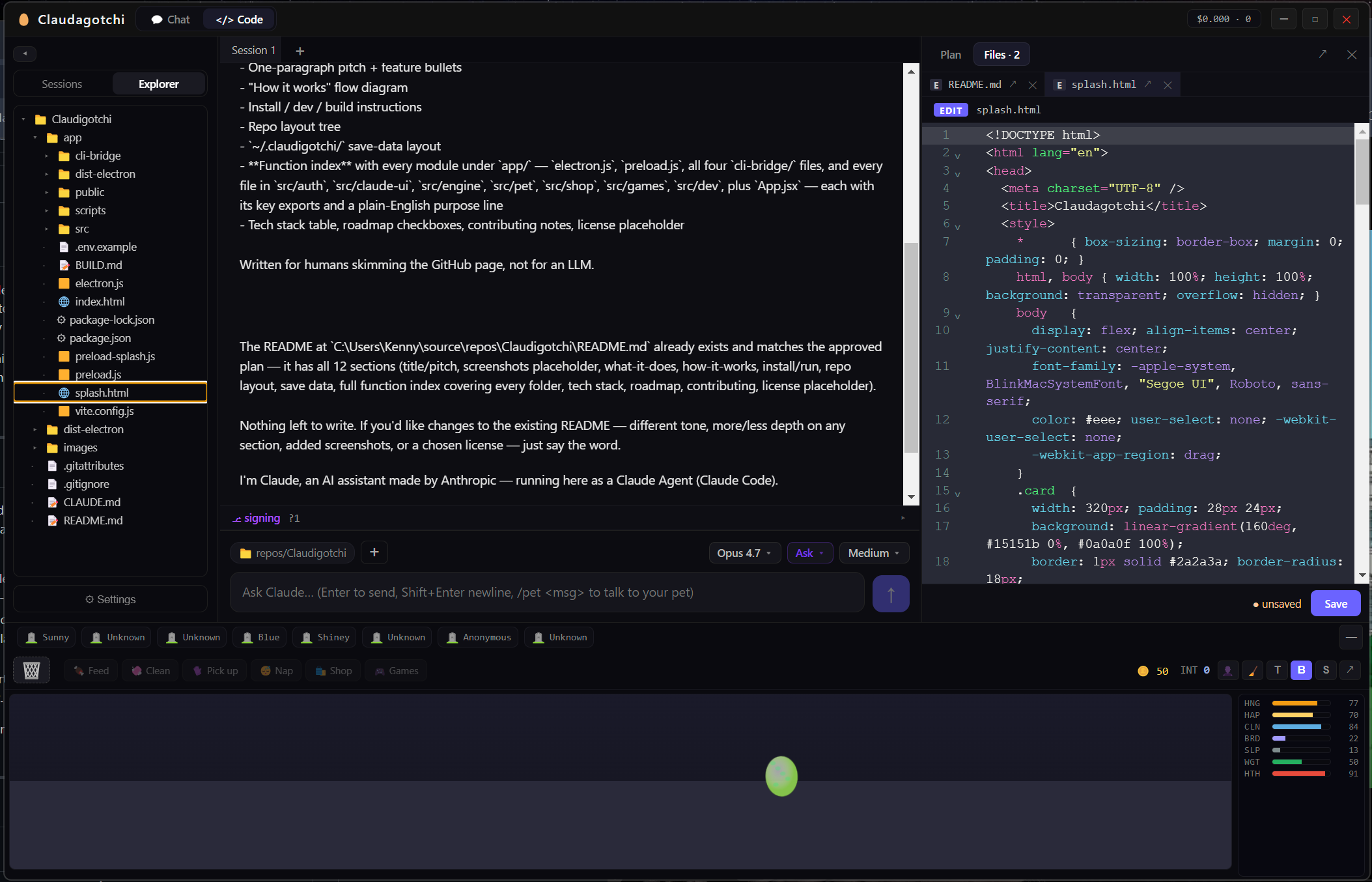Show the Sessions list in sidebar
The width and height of the screenshot is (1372, 882).
62,84
